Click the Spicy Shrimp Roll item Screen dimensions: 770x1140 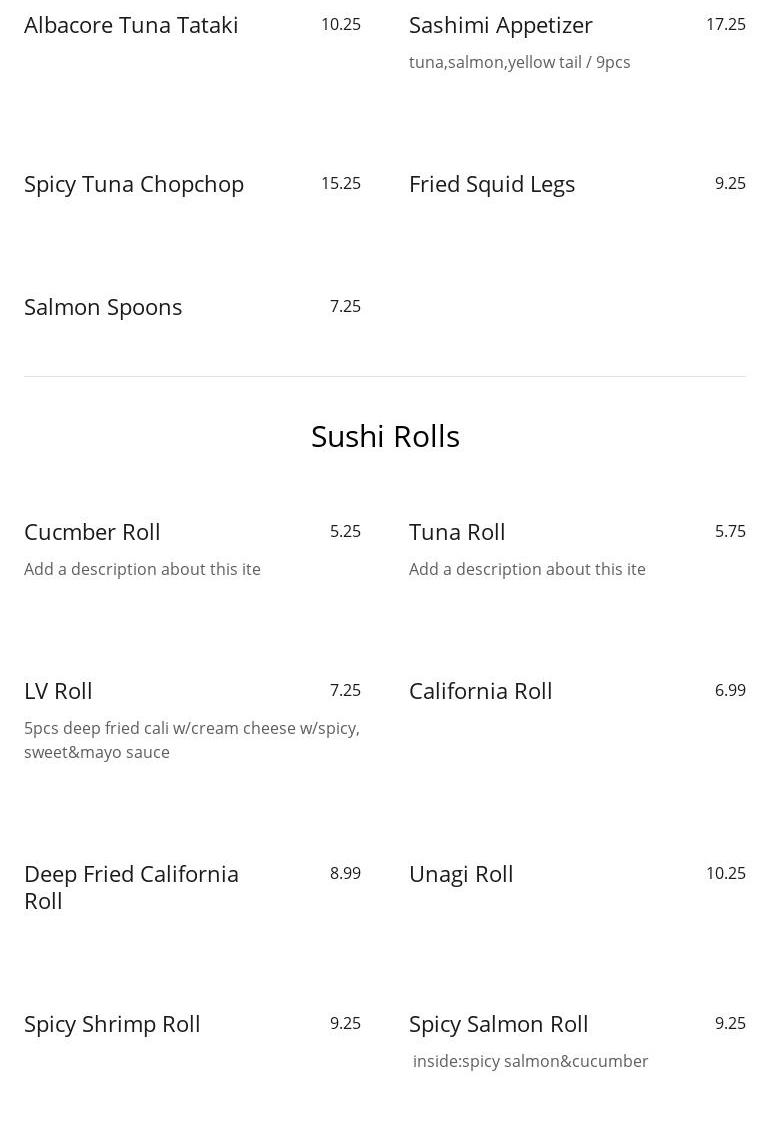coord(112,1024)
